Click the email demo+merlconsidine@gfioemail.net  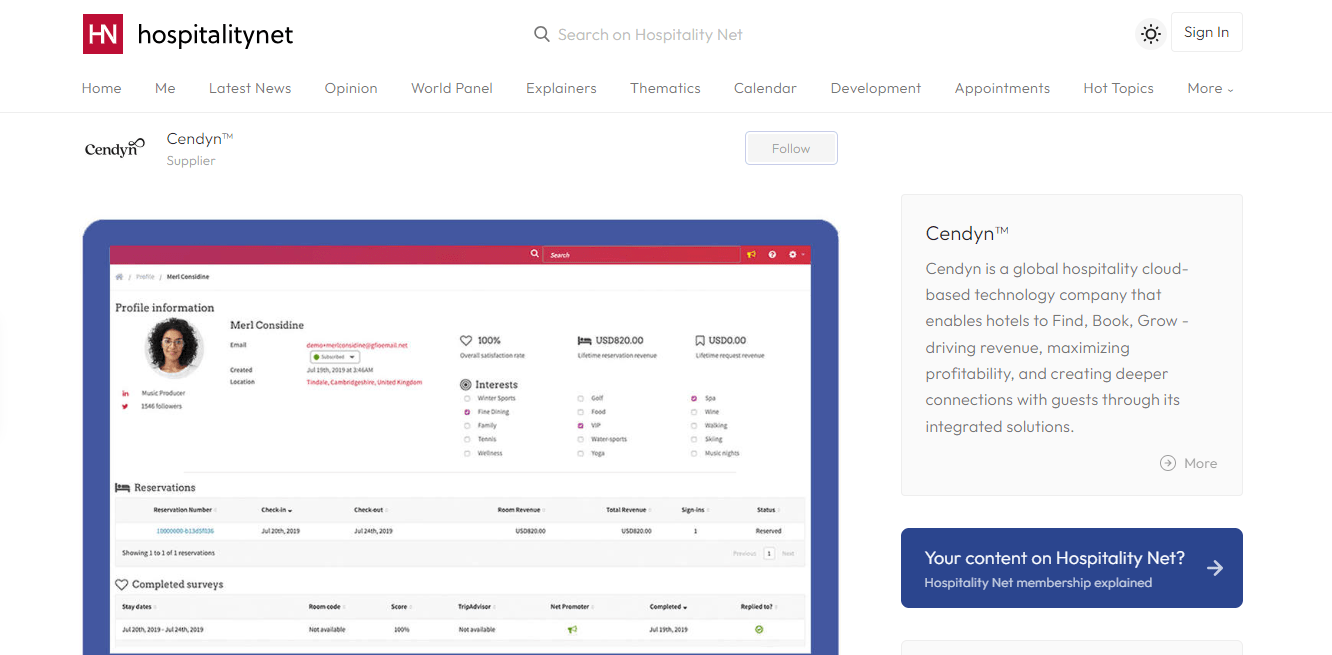click(357, 345)
